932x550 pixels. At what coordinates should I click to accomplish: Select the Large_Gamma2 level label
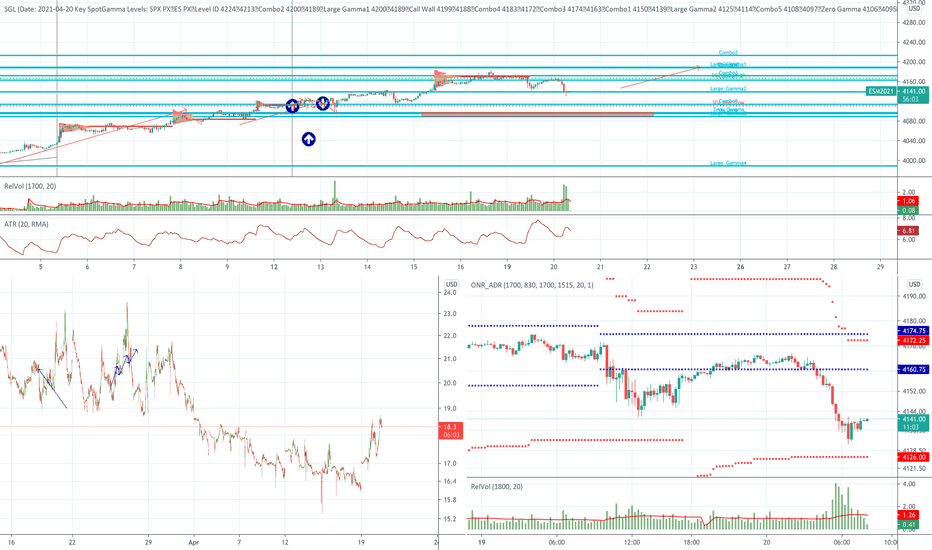(728, 89)
